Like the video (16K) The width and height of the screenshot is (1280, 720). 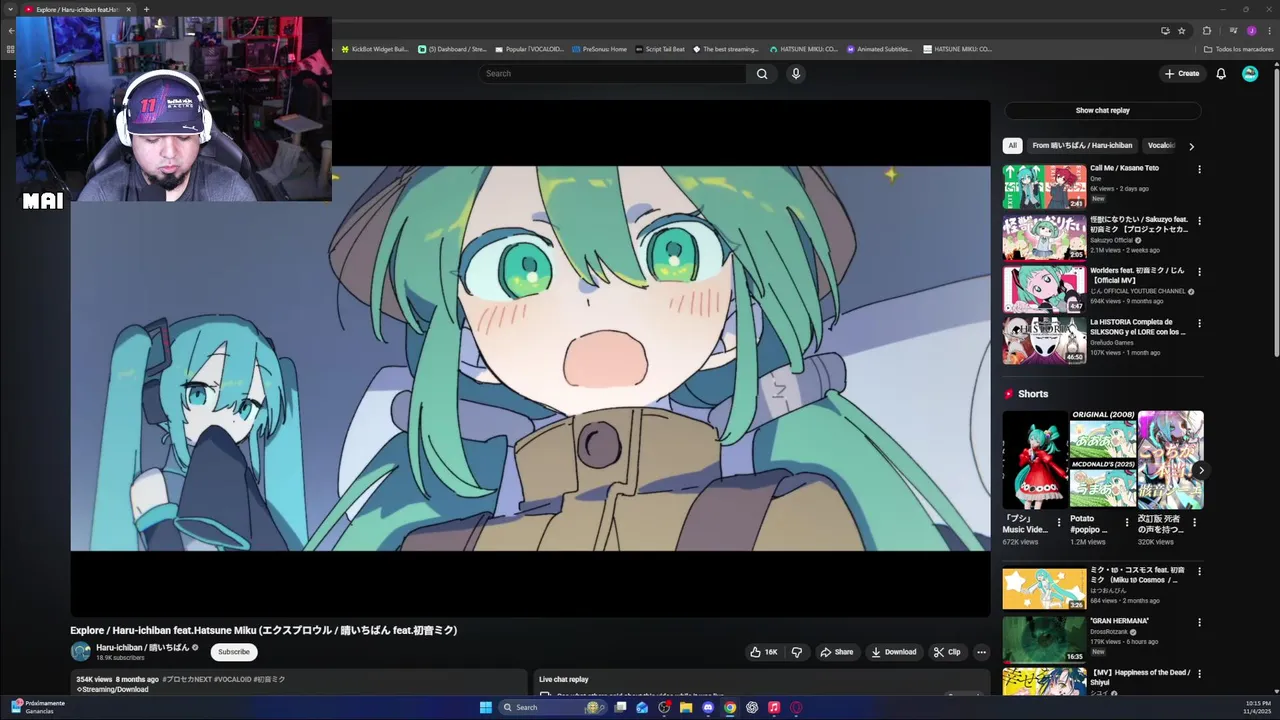(764, 652)
